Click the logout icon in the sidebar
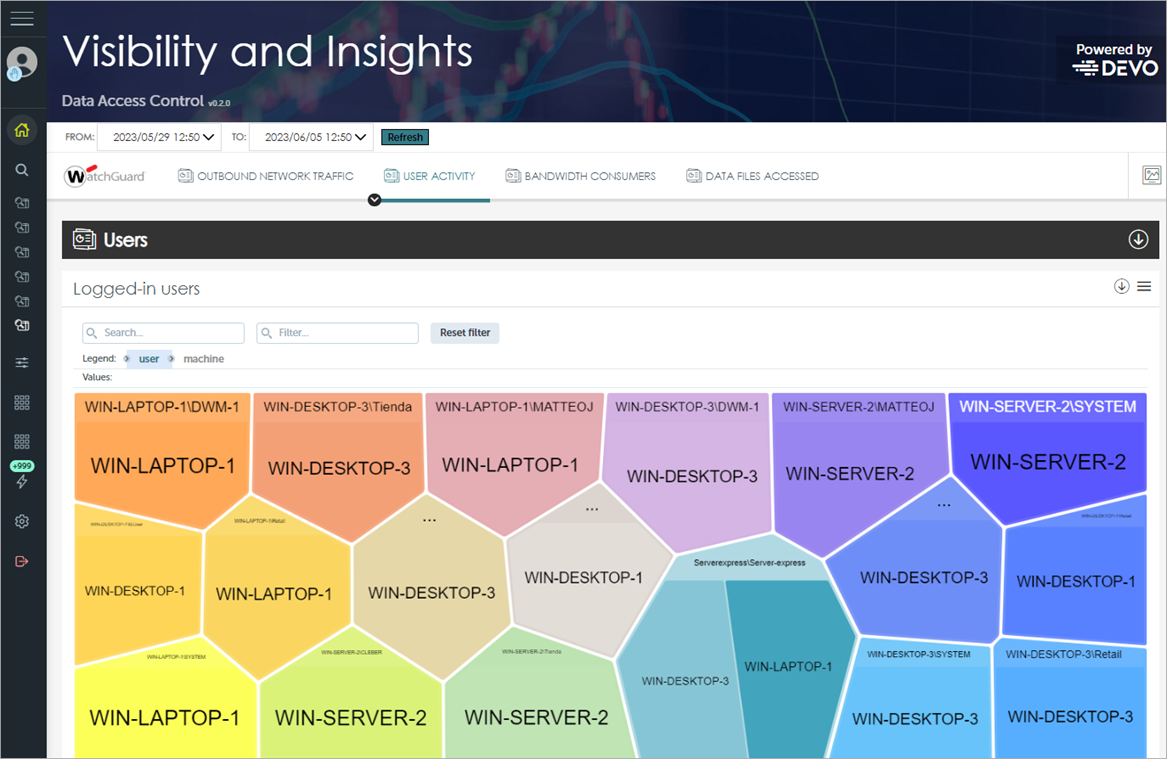Screen dimensions: 1167x759 21,561
